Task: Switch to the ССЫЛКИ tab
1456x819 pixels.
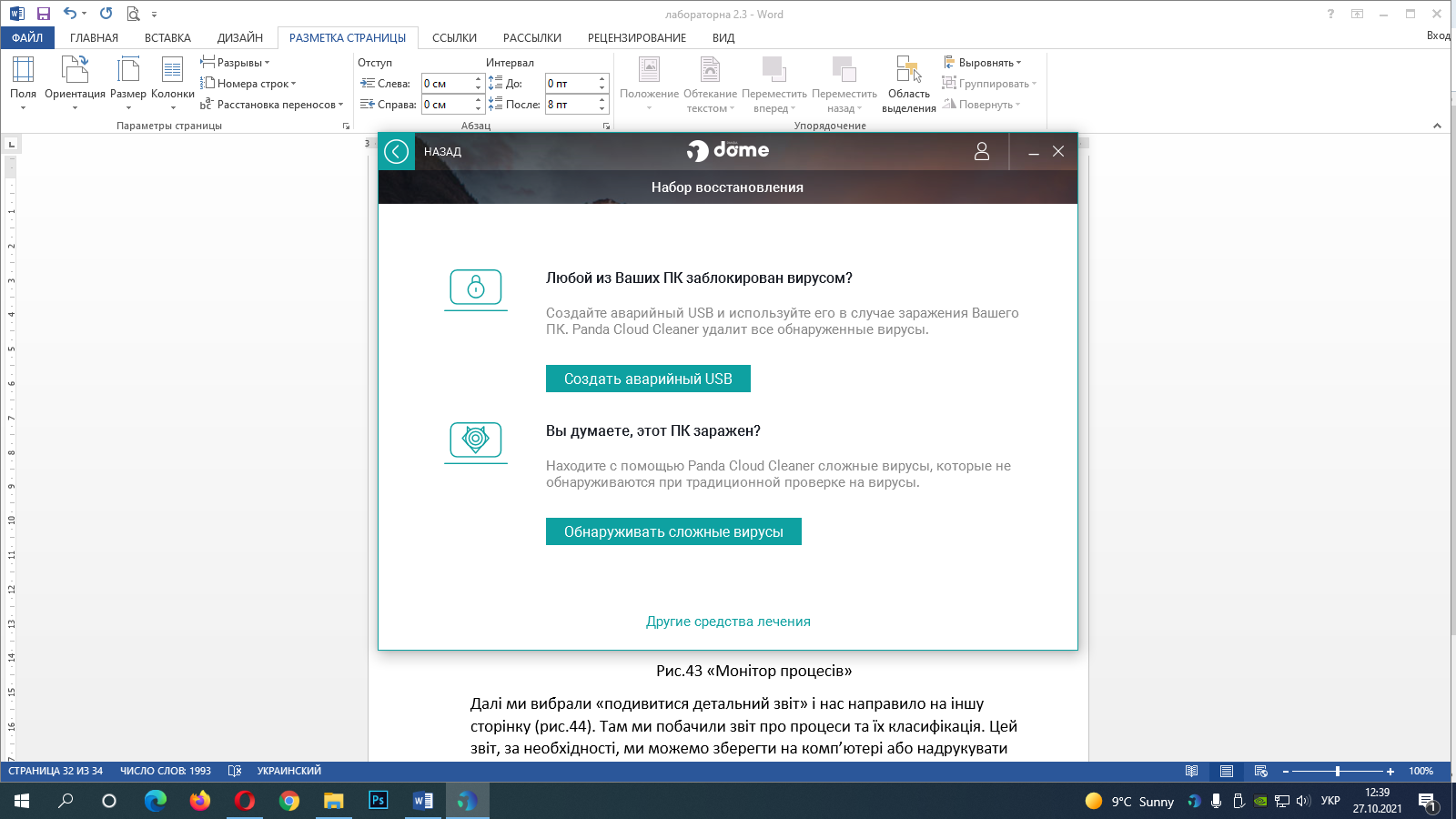Action: [454, 37]
